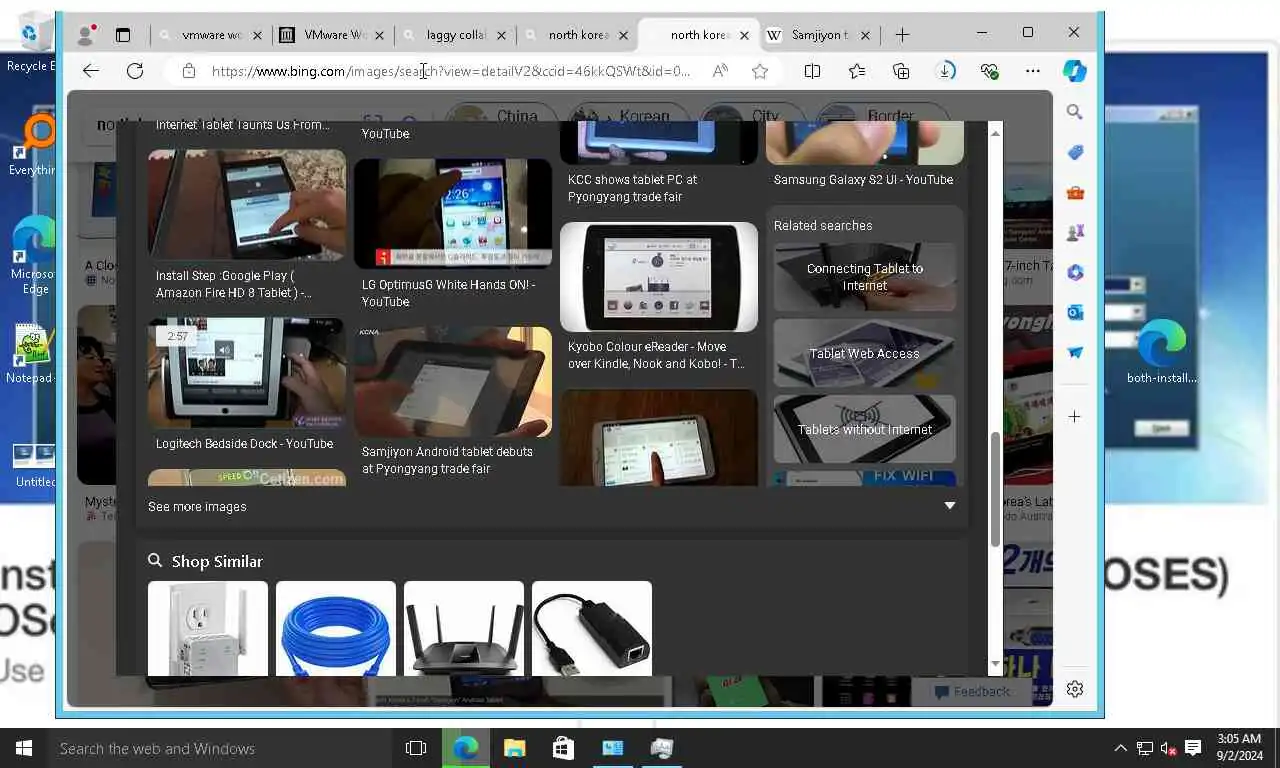Open 'Connecting Tablet to Internet' related search
1280x768 pixels.
point(865,277)
